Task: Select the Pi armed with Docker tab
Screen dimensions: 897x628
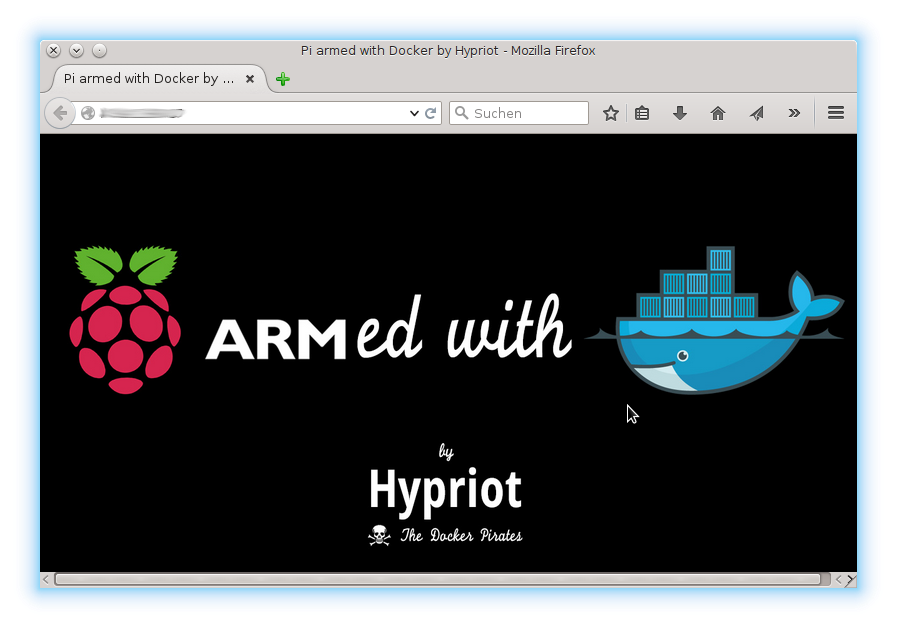Action: click(150, 78)
